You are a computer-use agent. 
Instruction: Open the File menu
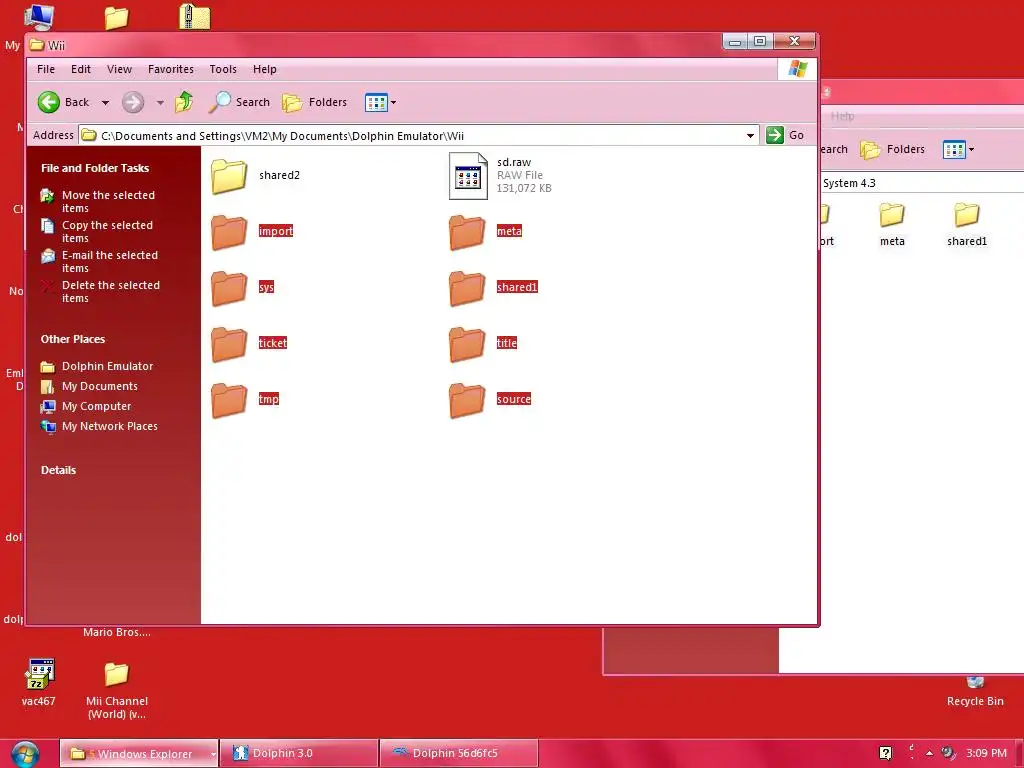[46, 69]
